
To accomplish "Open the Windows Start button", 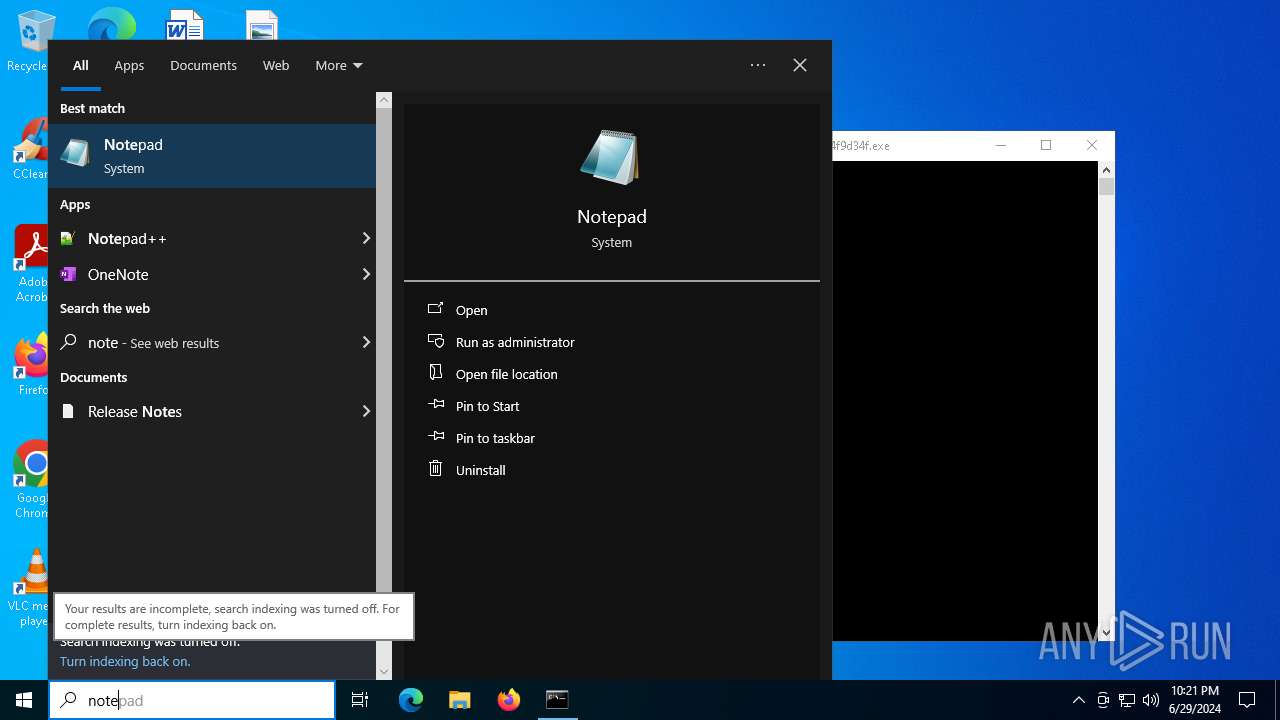I will tap(24, 700).
